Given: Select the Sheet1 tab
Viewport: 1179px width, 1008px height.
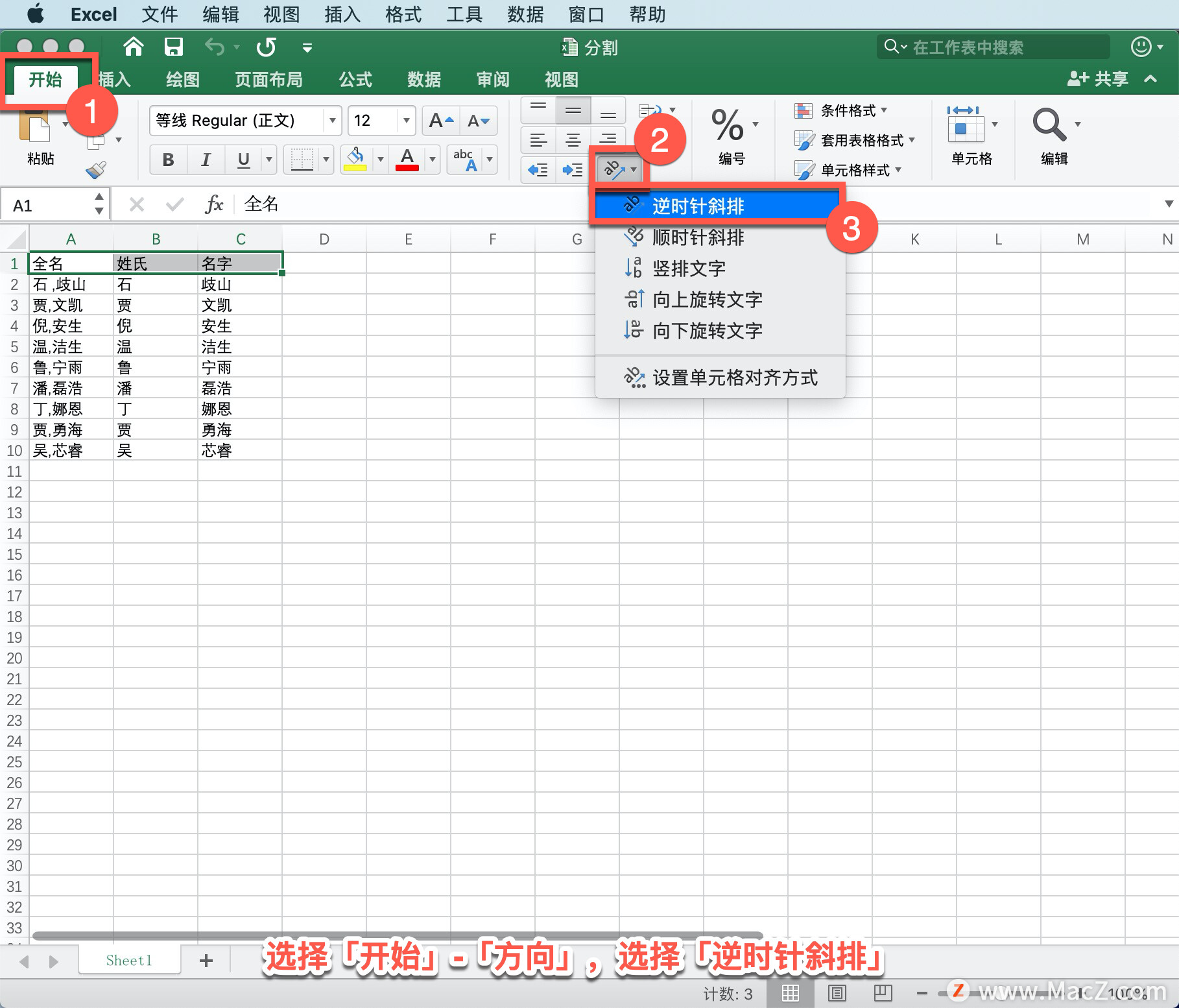Looking at the screenshot, I should [129, 961].
